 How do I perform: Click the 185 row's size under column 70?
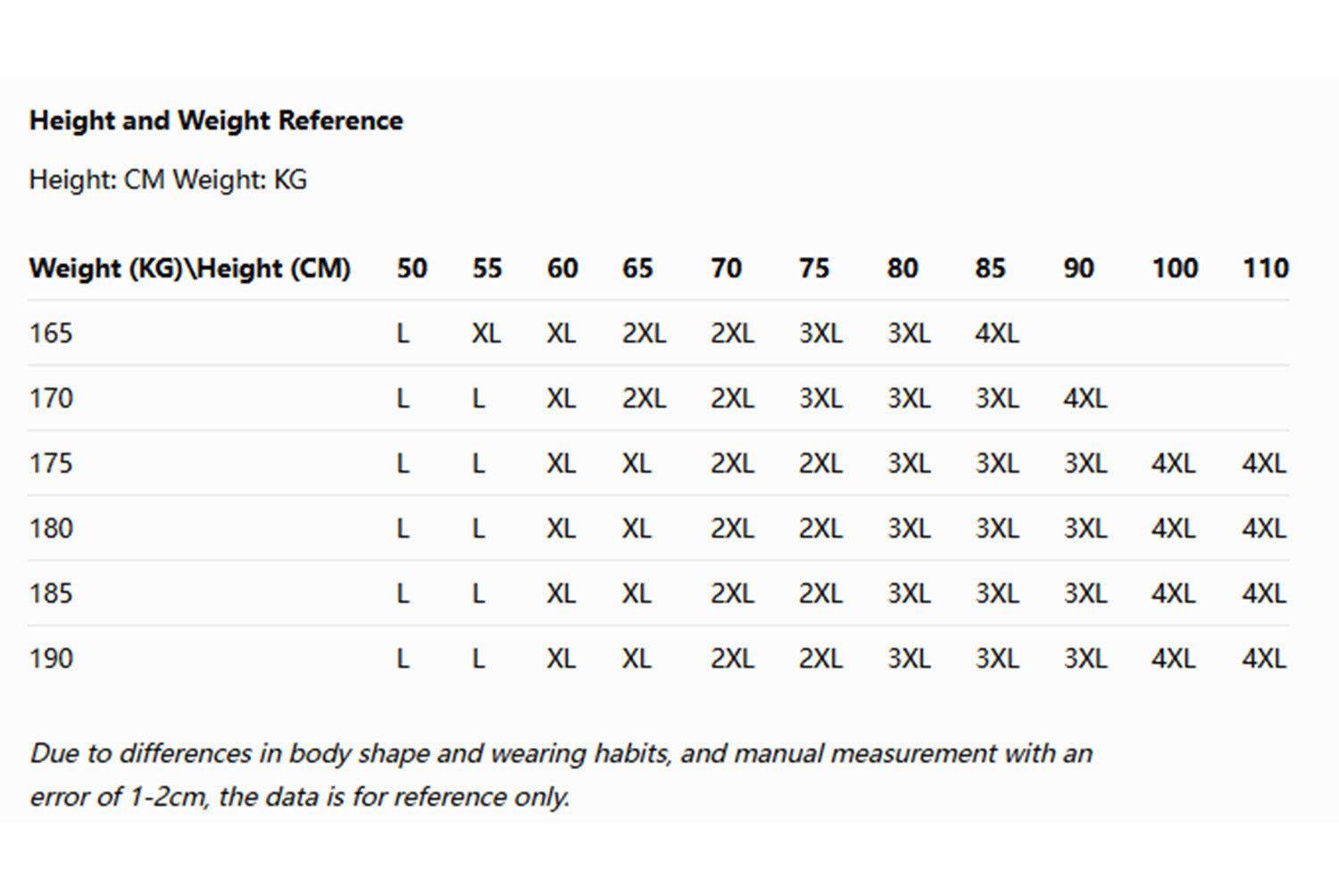pos(732,593)
